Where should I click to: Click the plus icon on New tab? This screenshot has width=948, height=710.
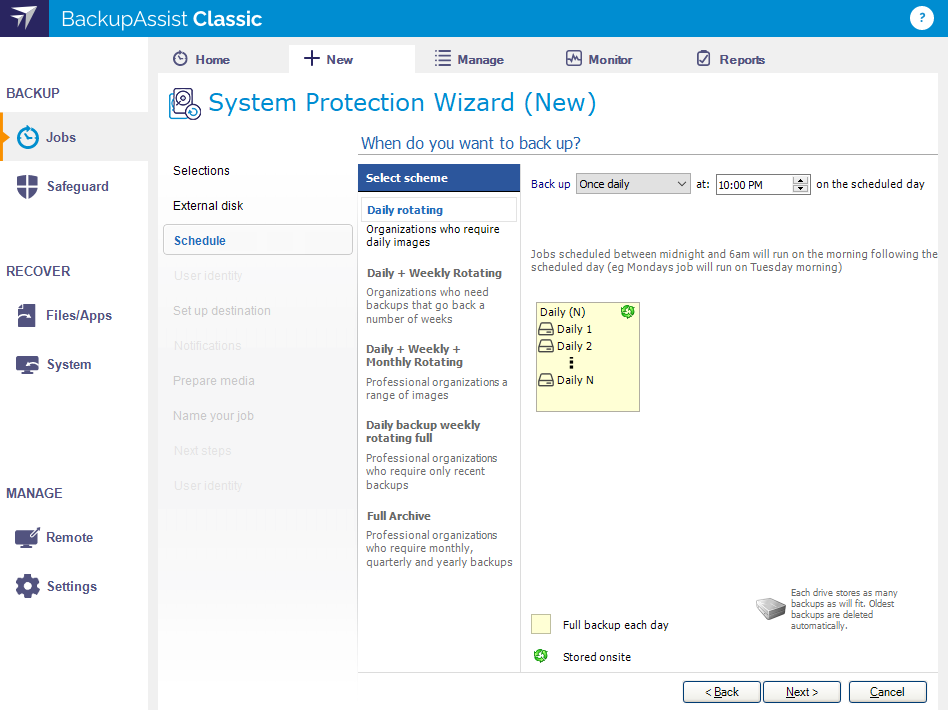coord(311,58)
